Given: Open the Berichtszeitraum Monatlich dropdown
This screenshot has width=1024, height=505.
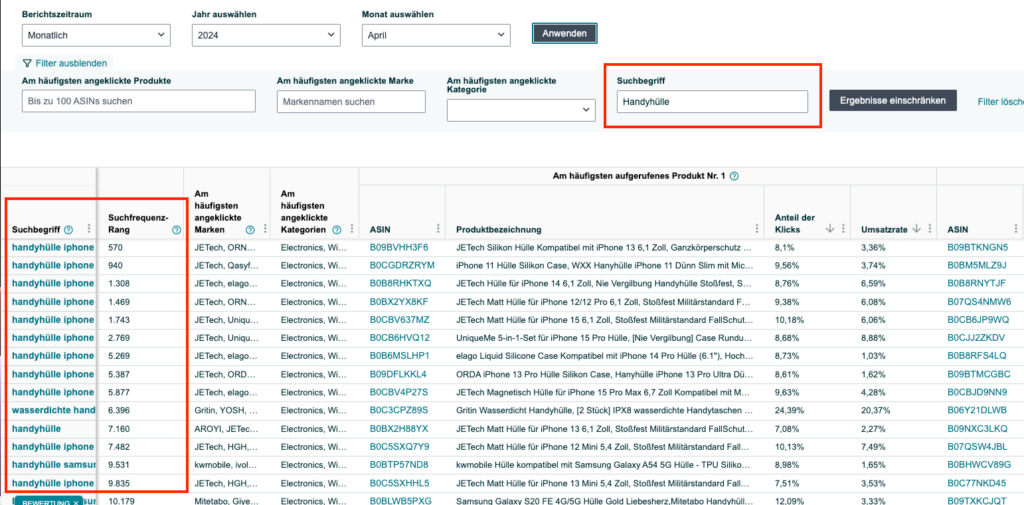Looking at the screenshot, I should coord(96,35).
